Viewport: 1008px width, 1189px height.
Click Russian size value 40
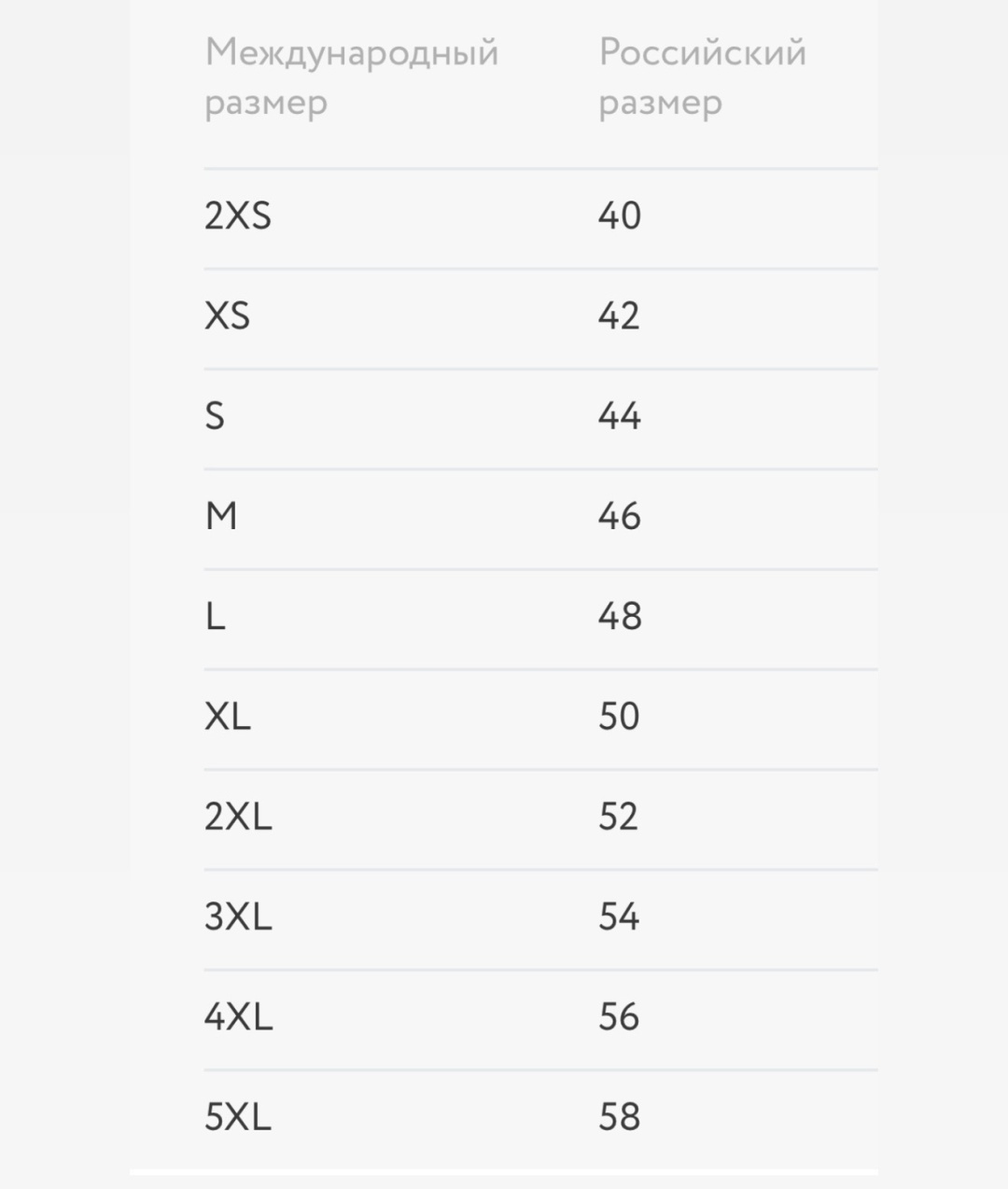620,217
